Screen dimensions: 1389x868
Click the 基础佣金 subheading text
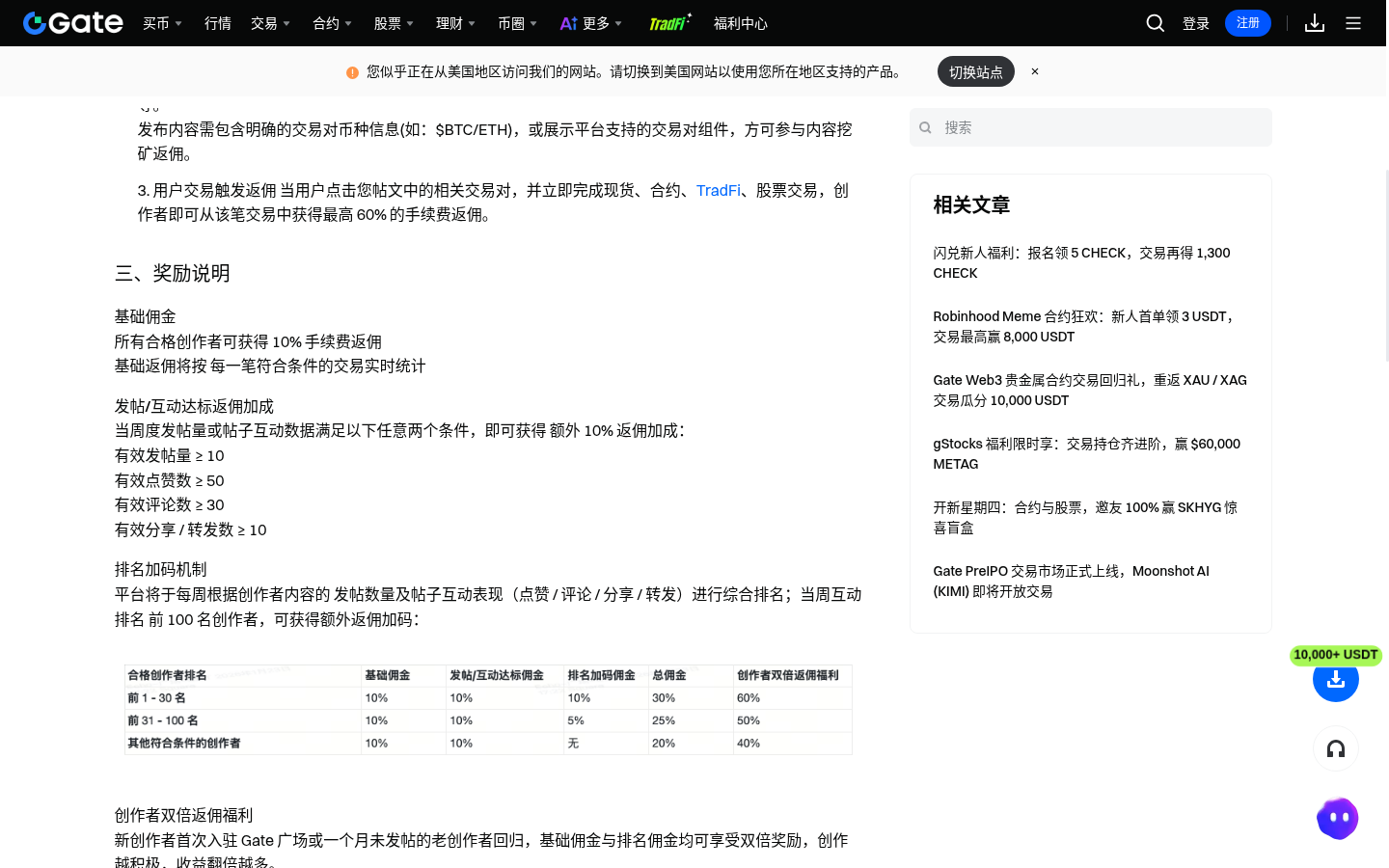point(146,317)
